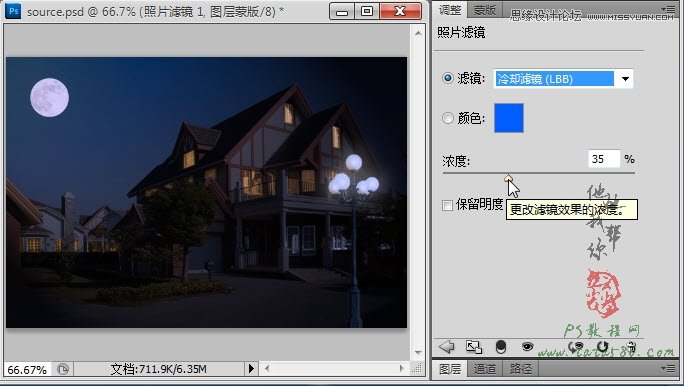Delete adjustment layer trash icon

[631, 347]
